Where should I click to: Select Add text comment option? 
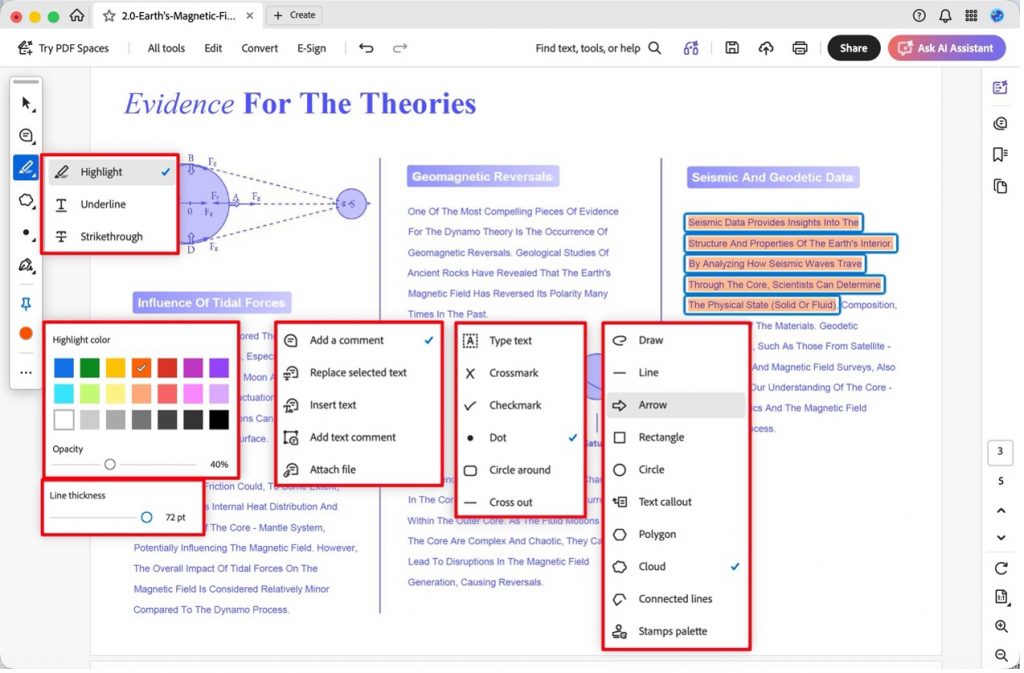[x=359, y=437]
